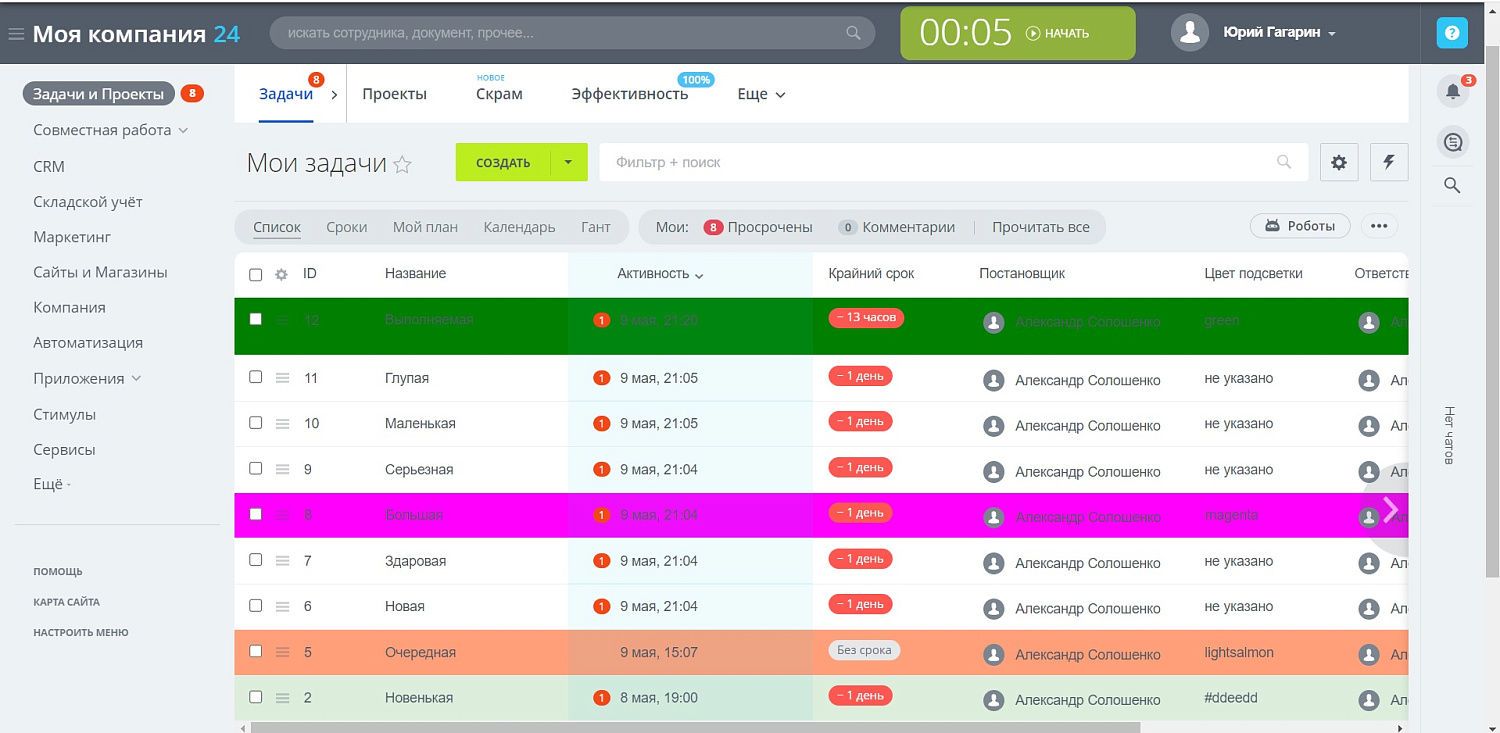Tick the checkbox for task Маленькая
Image resolution: width=1500 pixels, height=733 pixels.
255,423
